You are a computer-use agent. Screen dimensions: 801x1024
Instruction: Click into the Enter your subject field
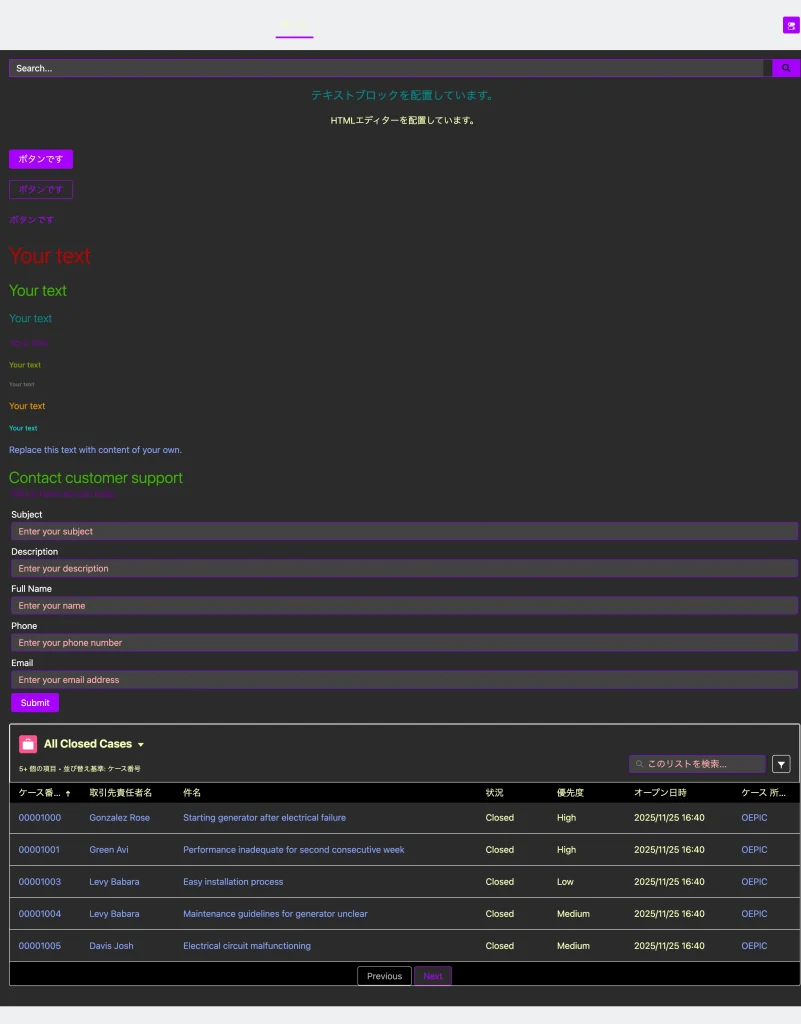coord(404,531)
